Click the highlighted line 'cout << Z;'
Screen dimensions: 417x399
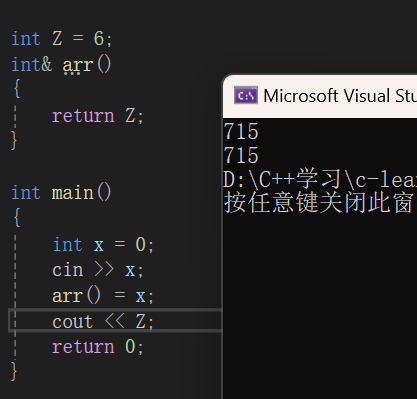(103, 321)
